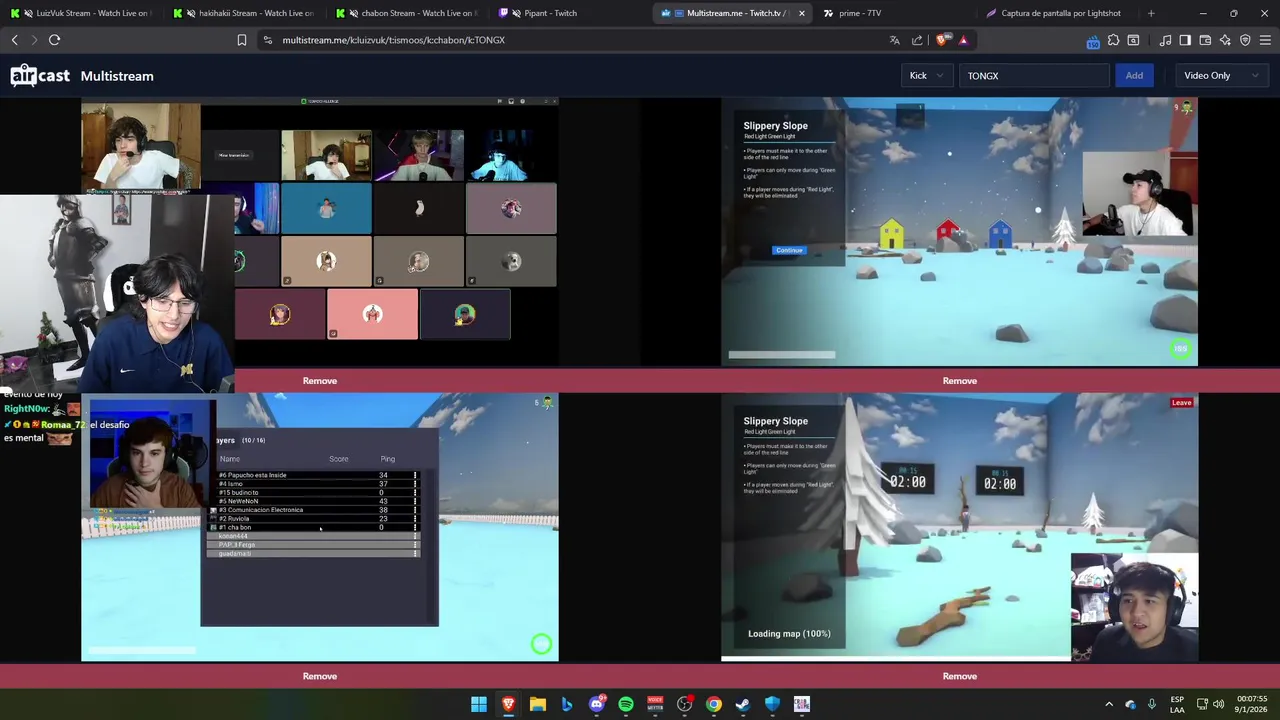The width and height of the screenshot is (1280, 720).
Task: Bookmark this page in the address bar
Action: click(x=241, y=40)
